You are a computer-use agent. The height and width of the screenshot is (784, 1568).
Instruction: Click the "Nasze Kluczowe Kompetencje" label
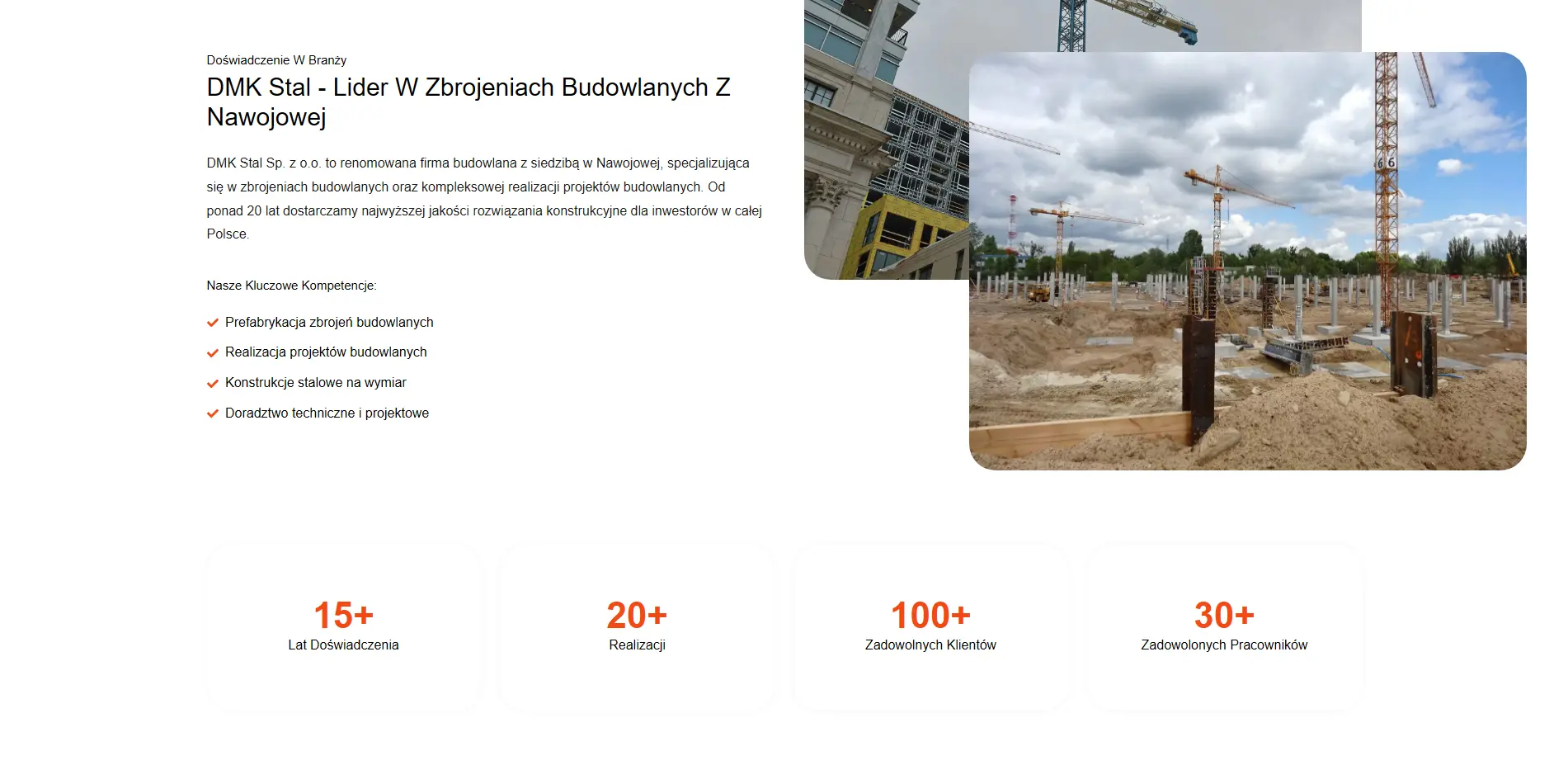(x=291, y=286)
